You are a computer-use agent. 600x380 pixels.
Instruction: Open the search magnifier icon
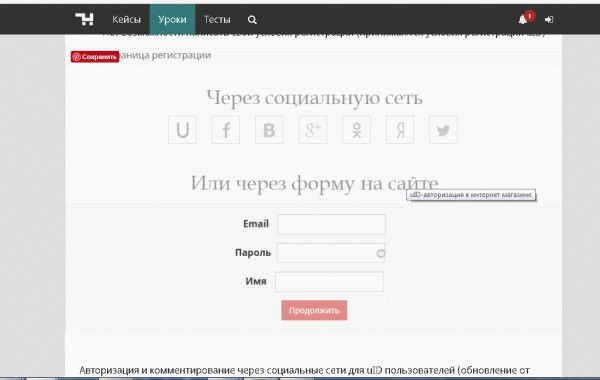pyautogui.click(x=252, y=20)
